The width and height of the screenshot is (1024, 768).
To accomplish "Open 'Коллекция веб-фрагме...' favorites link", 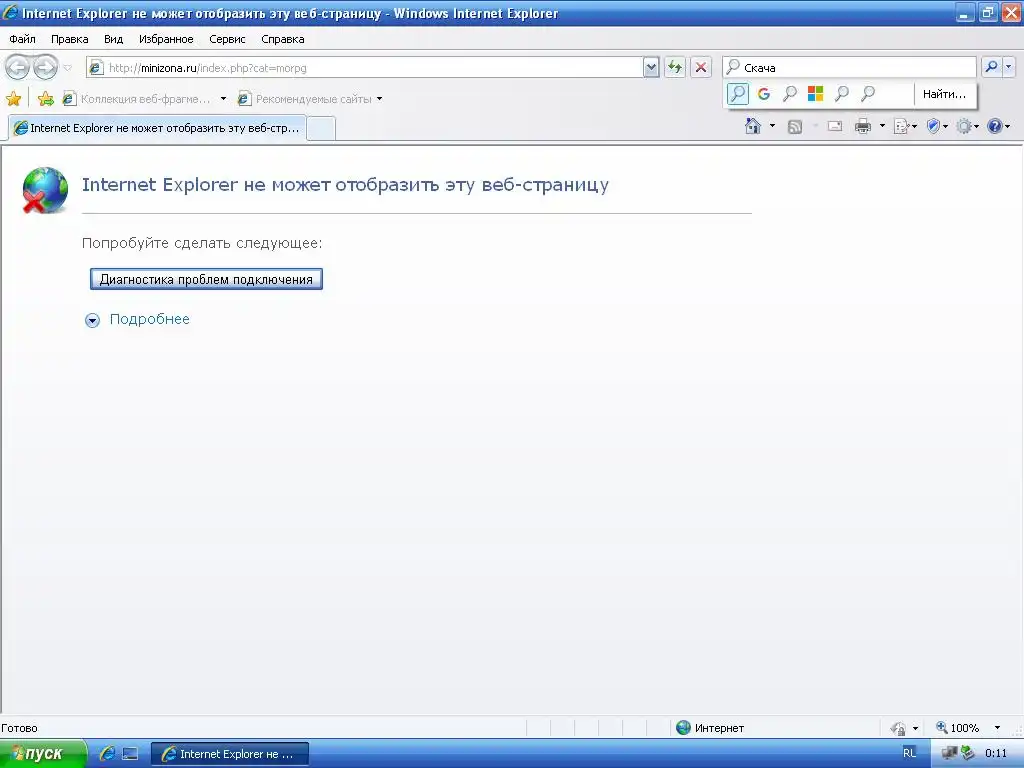I will click(x=137, y=99).
